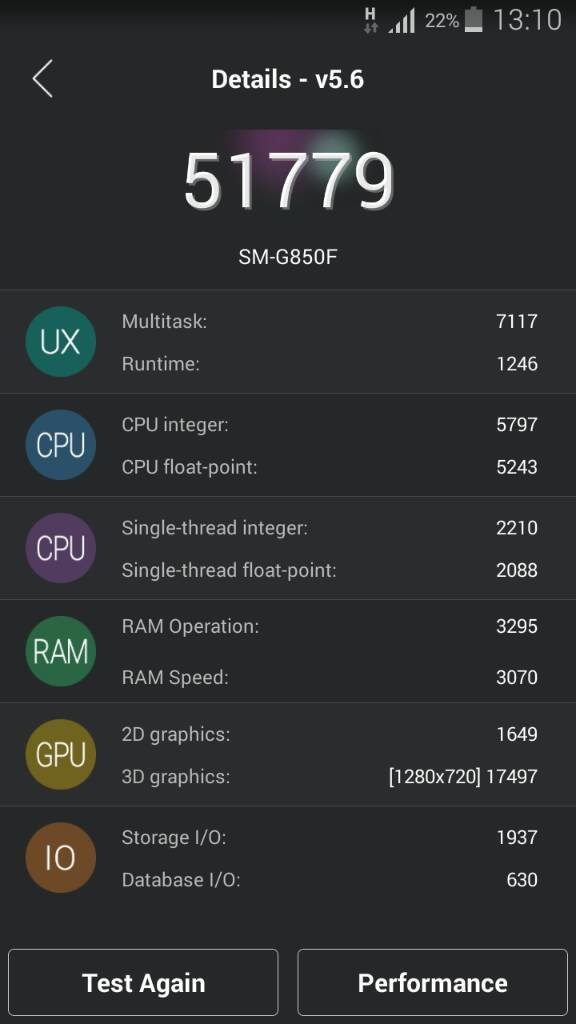The image size is (576, 1024).
Task: Tap the battery icon in status bar
Action: [473, 20]
